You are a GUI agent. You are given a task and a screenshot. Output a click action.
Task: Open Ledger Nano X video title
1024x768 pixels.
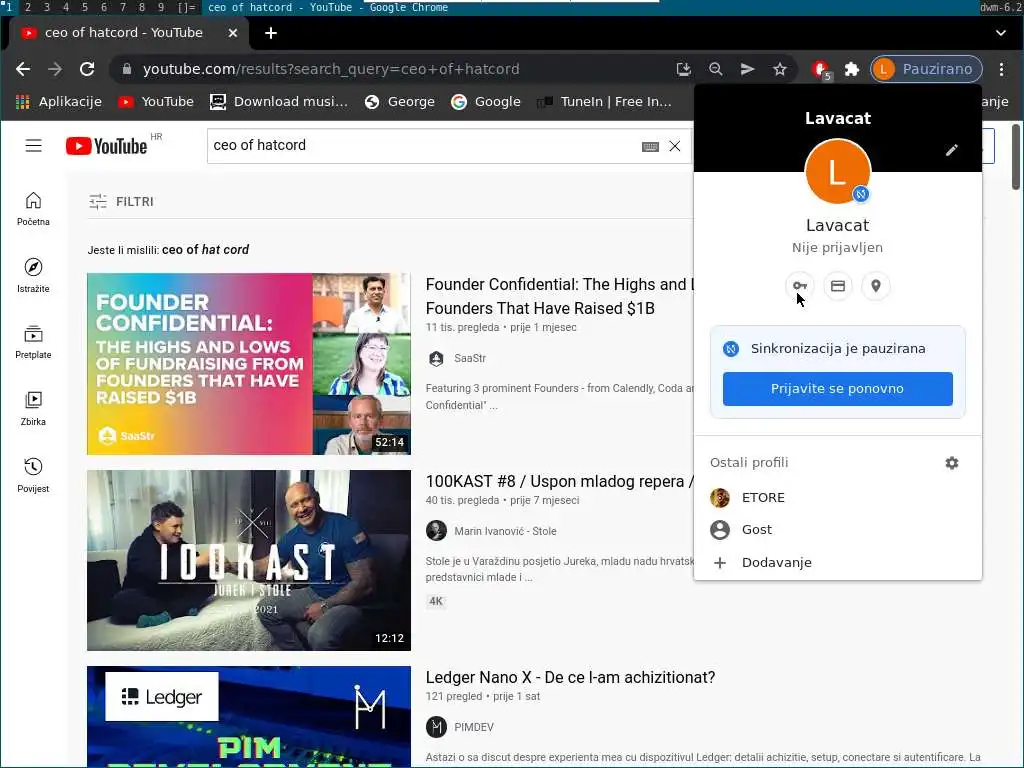point(570,677)
